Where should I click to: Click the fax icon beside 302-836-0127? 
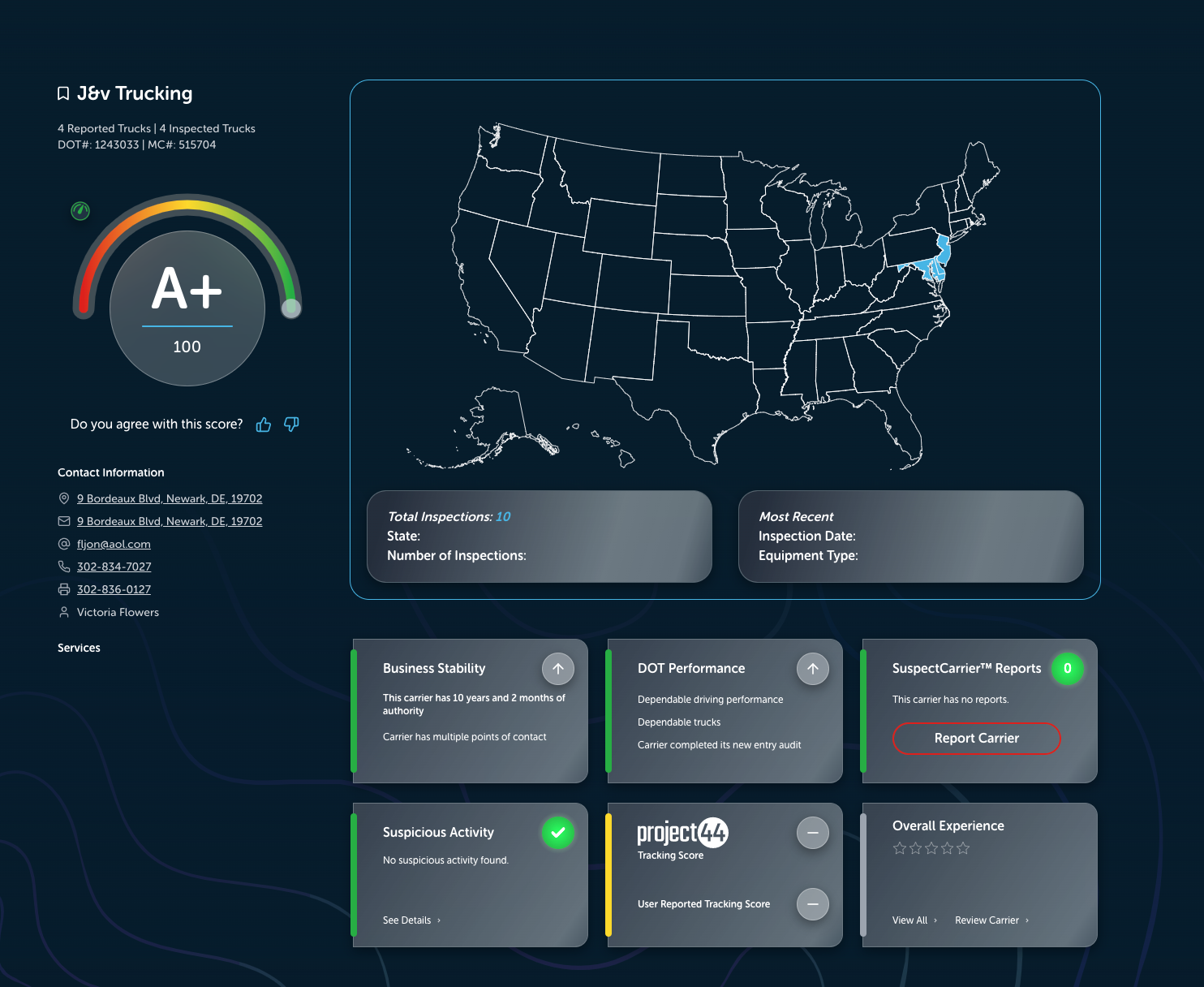[x=64, y=589]
